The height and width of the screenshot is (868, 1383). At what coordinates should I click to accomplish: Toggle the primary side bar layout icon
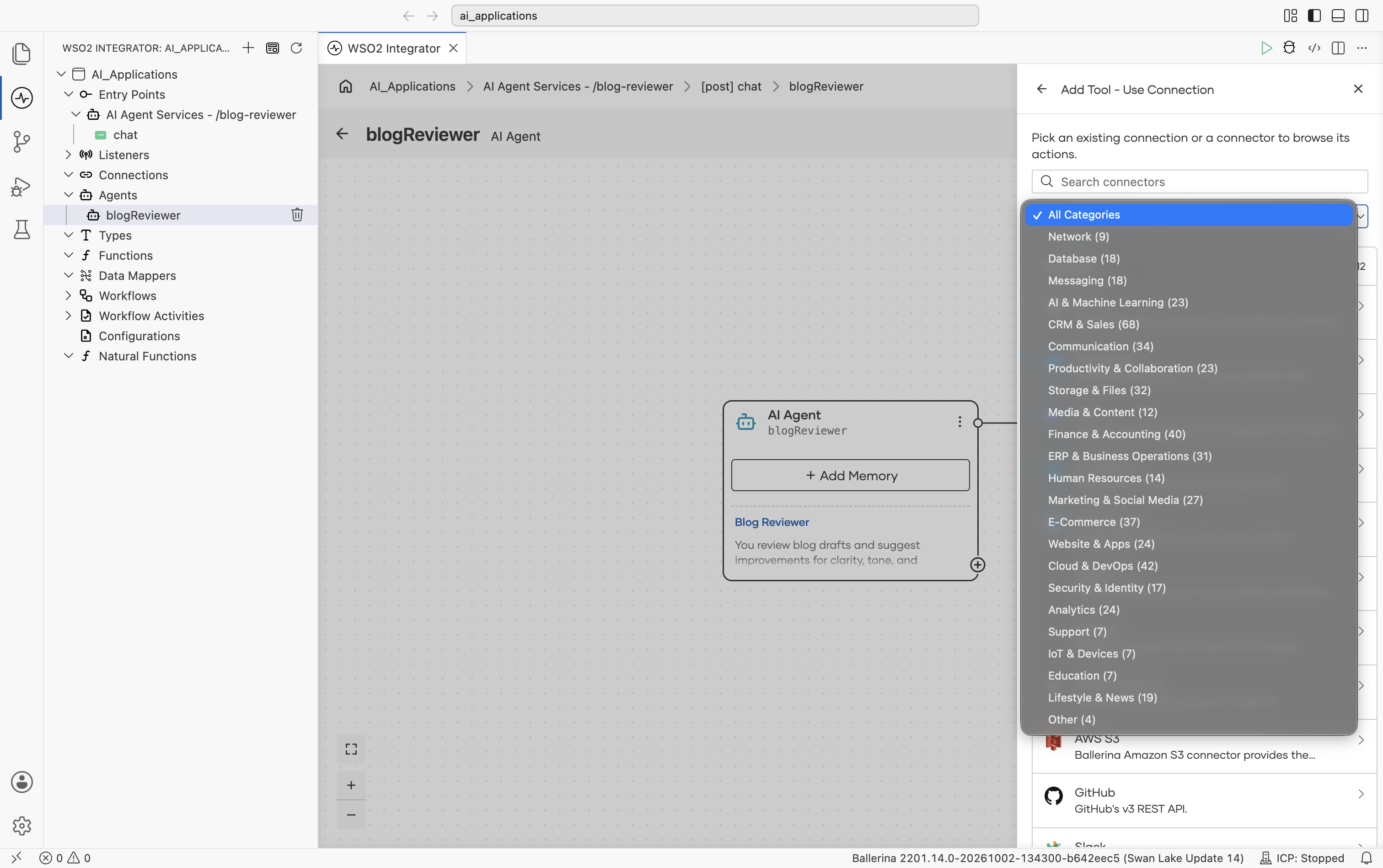1314,16
